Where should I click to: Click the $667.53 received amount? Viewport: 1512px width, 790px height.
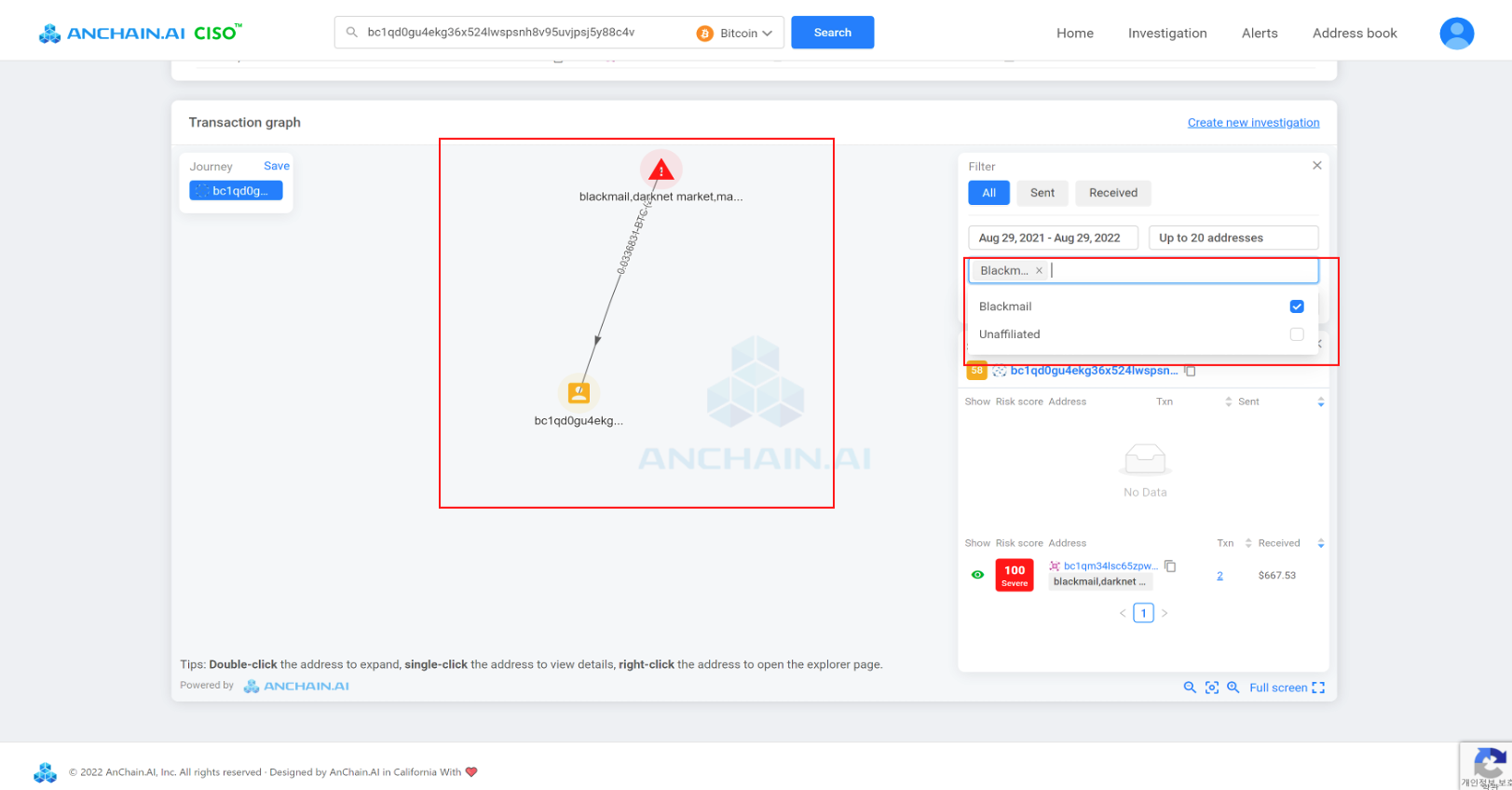[1276, 576]
